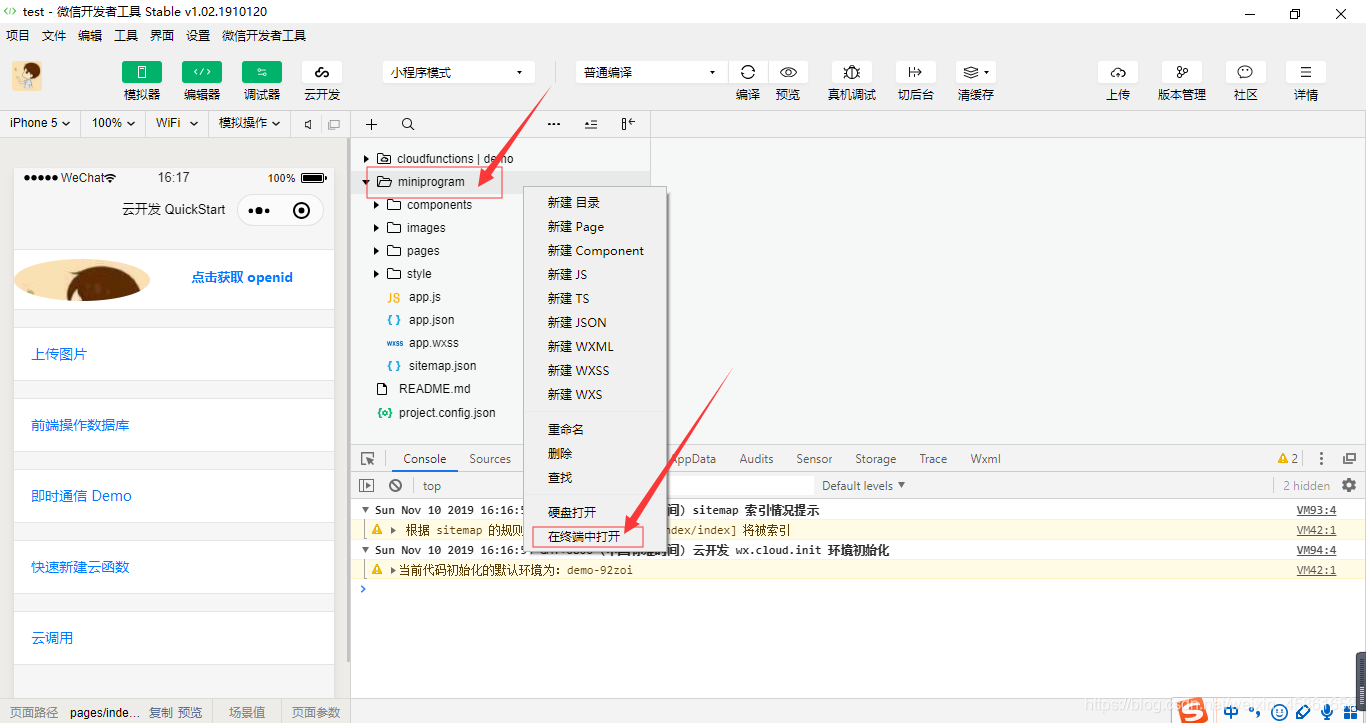Click 上传图片 link in simulator
The height and width of the screenshot is (723, 1366).
[x=59, y=354]
